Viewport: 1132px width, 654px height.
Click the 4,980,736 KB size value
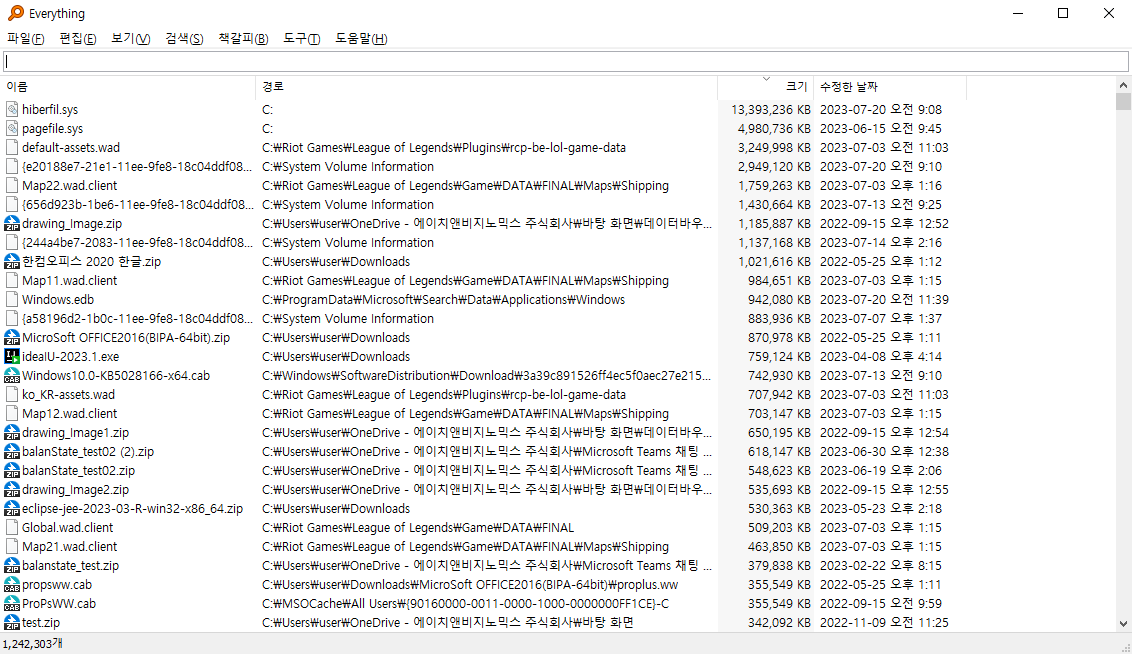[x=774, y=128]
